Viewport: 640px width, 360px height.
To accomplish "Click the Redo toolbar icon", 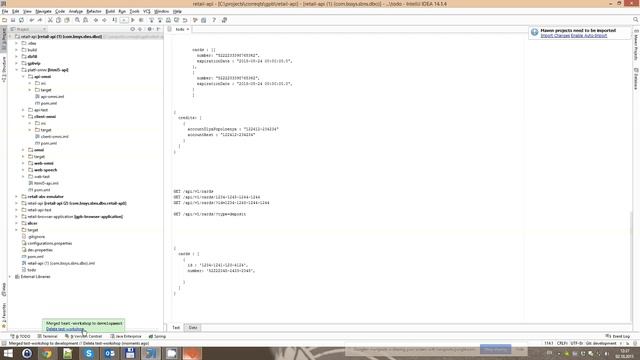I will tap(40, 20).
